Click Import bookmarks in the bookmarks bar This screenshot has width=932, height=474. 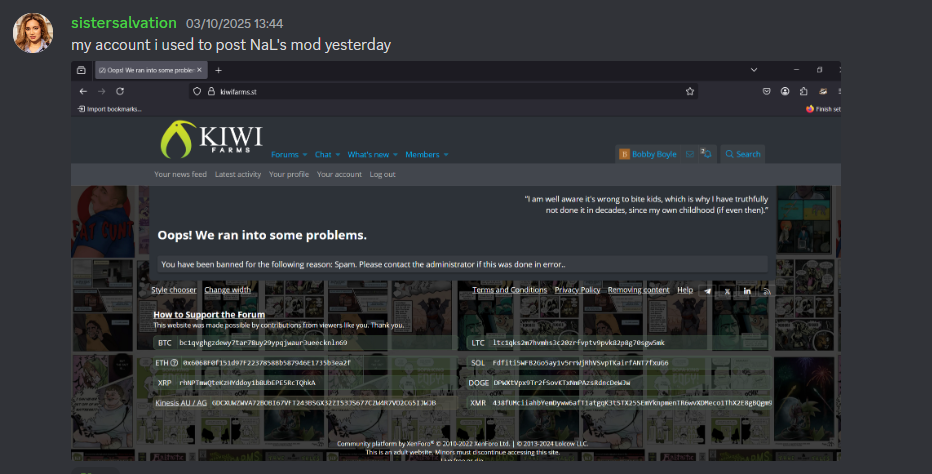point(110,109)
